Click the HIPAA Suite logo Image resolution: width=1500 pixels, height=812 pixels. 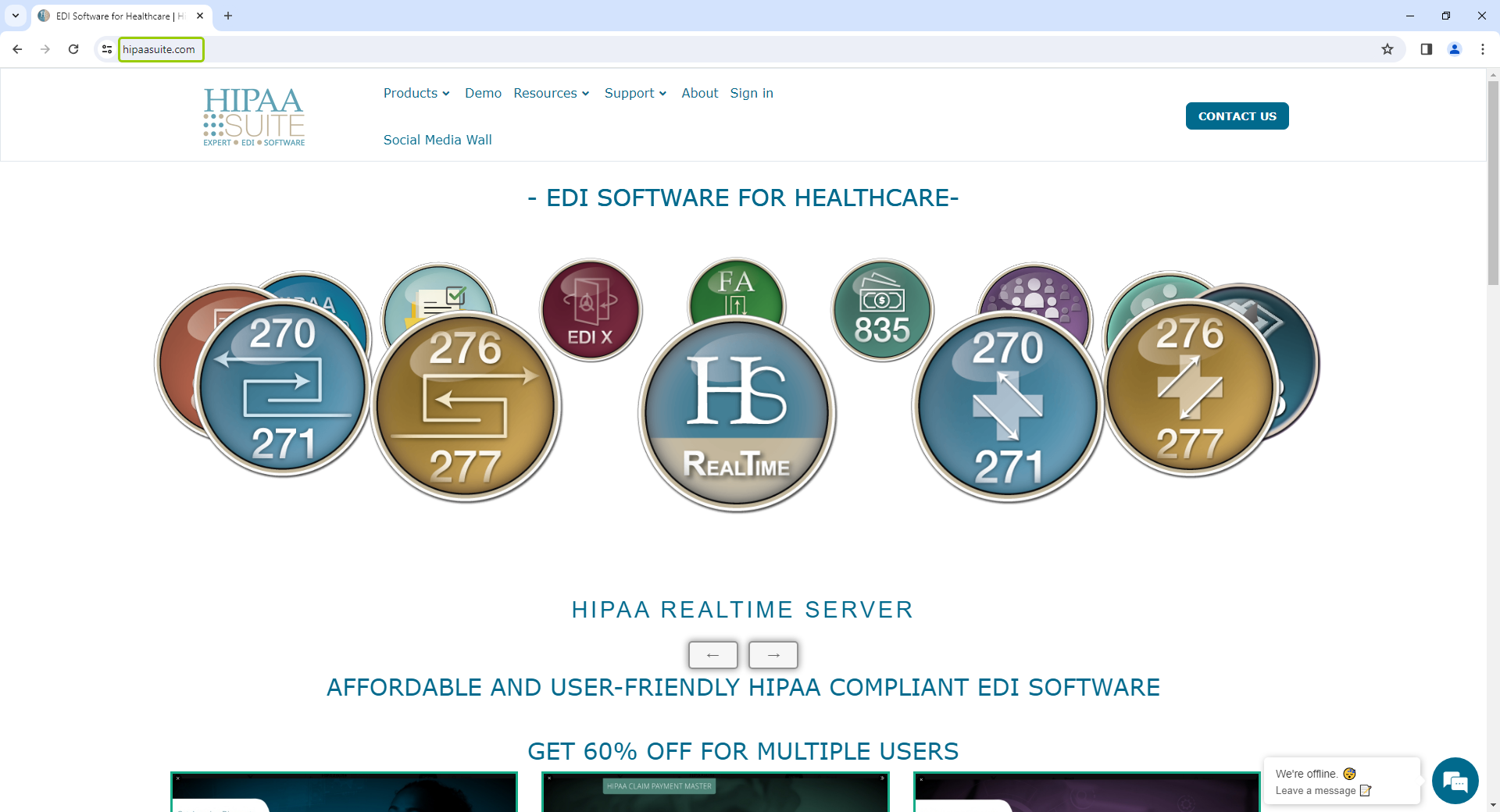click(254, 116)
